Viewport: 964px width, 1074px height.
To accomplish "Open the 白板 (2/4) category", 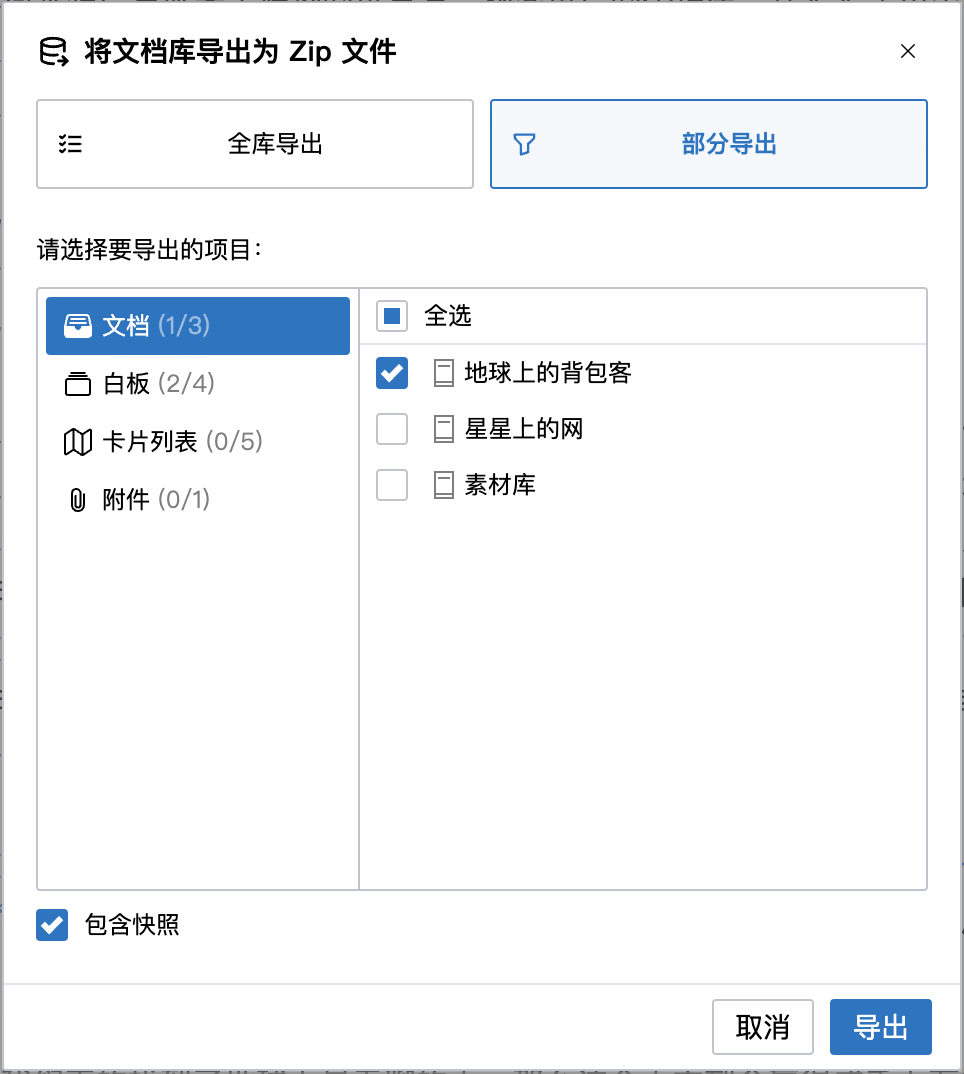I will pos(198,384).
